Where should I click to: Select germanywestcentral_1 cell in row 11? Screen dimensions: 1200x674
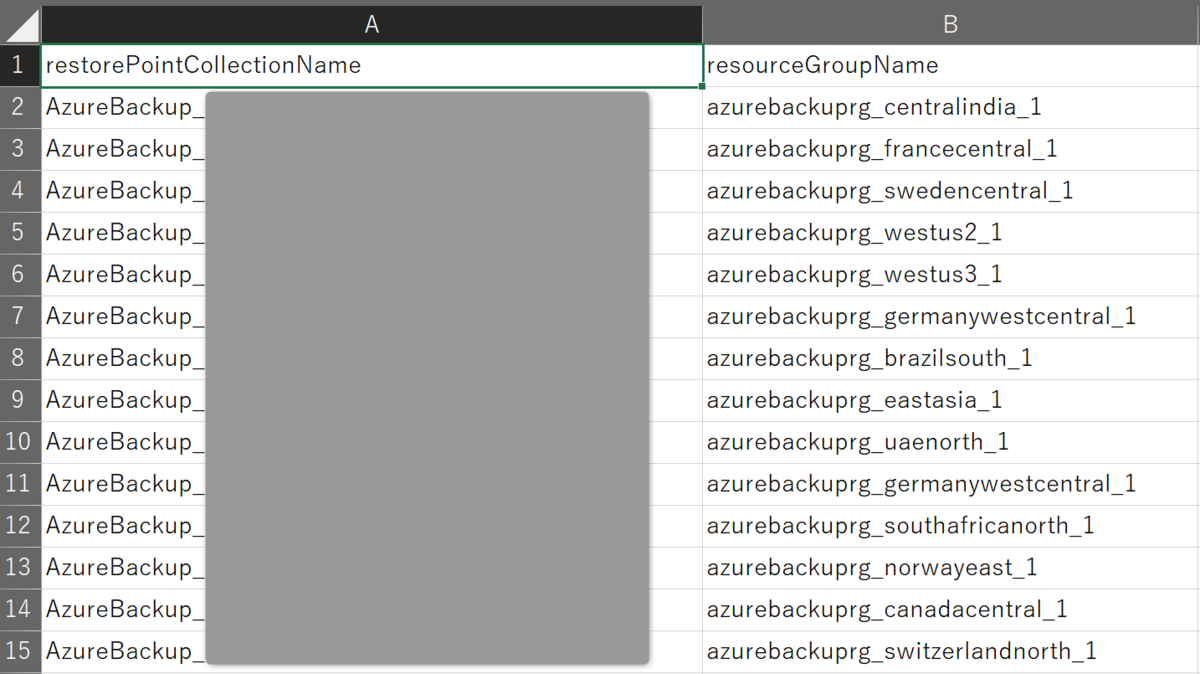[951, 485]
